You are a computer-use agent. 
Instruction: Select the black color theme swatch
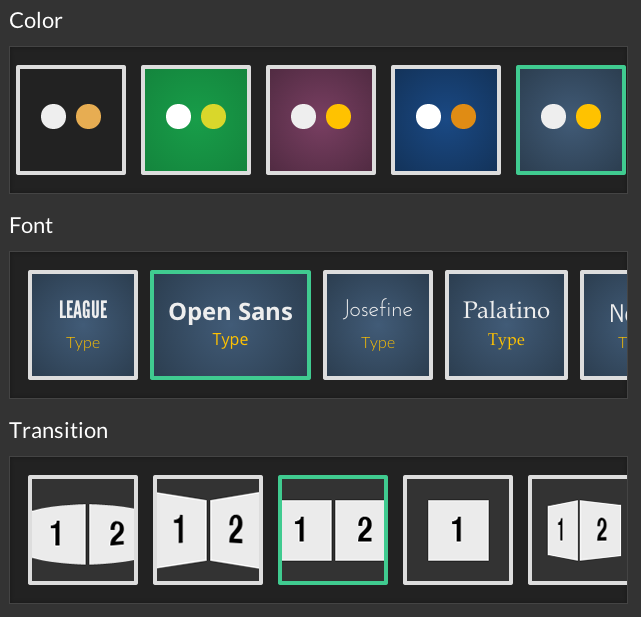coord(71,119)
